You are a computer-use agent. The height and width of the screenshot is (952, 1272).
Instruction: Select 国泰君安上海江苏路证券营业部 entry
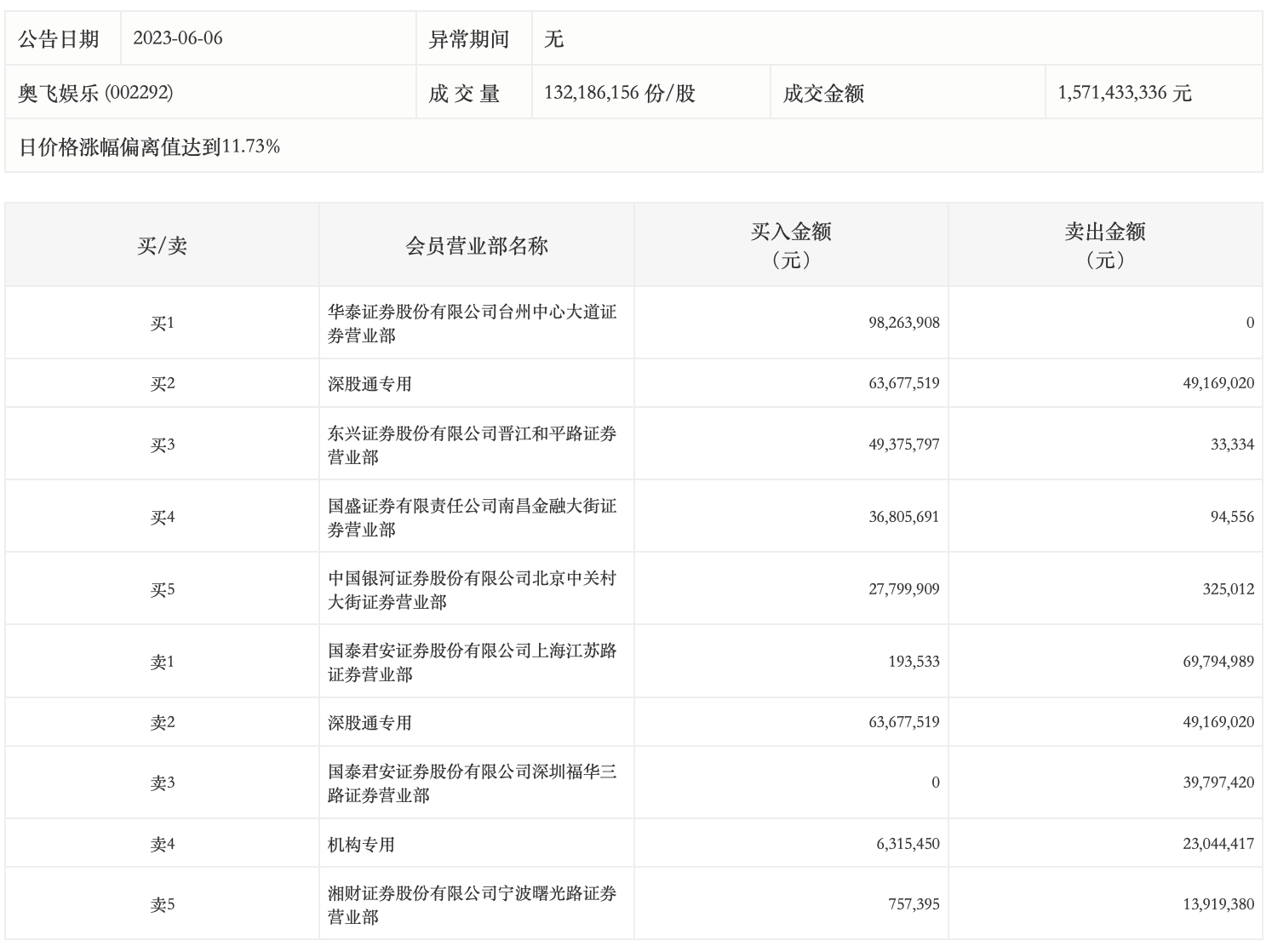click(x=472, y=662)
